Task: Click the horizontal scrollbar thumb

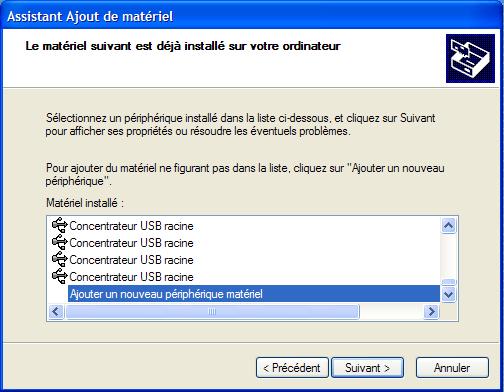Action: tap(212, 312)
